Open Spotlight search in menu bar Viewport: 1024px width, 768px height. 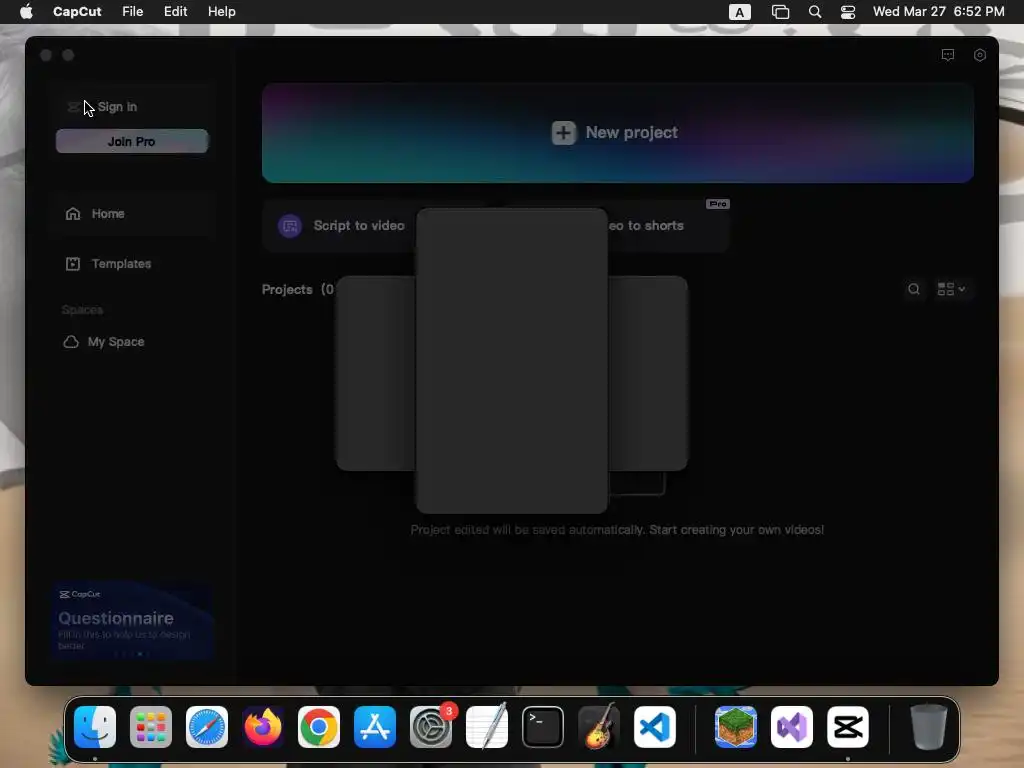[x=814, y=12]
